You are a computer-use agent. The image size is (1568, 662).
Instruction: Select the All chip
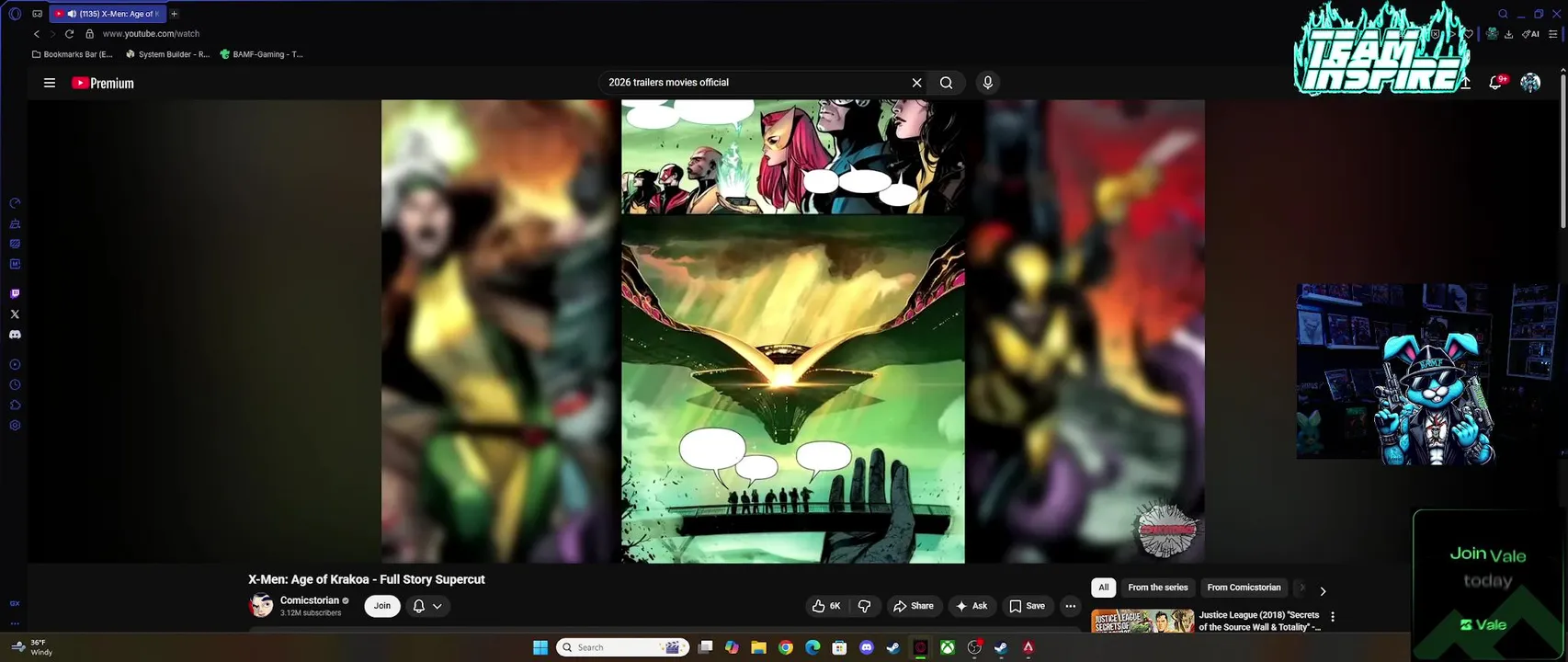click(1104, 588)
